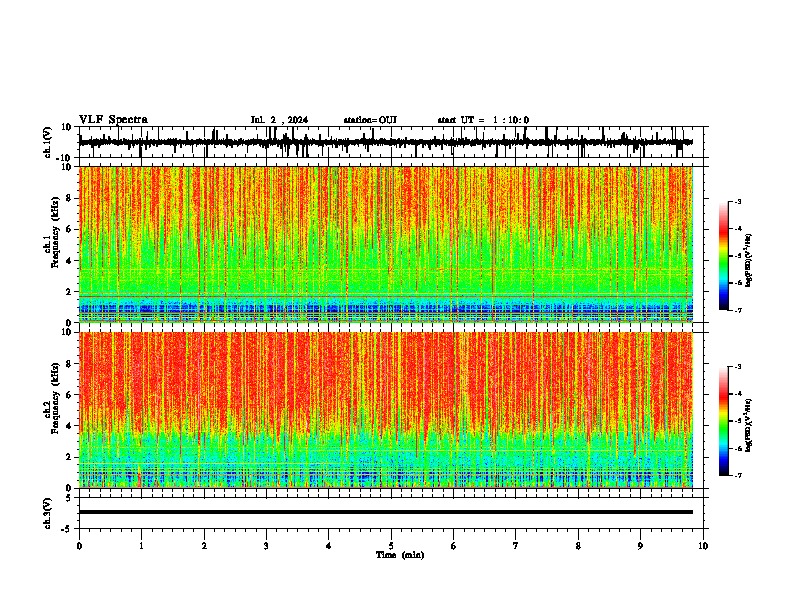Click the "2" kHz tick on ch.2 frequency axis
792x612 pixels.
[70, 457]
